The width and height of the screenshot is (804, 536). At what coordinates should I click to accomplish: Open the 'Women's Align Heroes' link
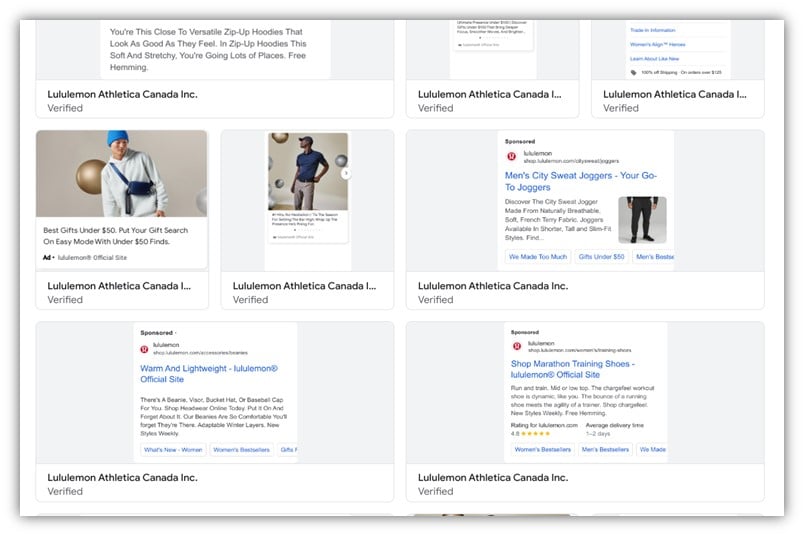[x=657, y=45]
